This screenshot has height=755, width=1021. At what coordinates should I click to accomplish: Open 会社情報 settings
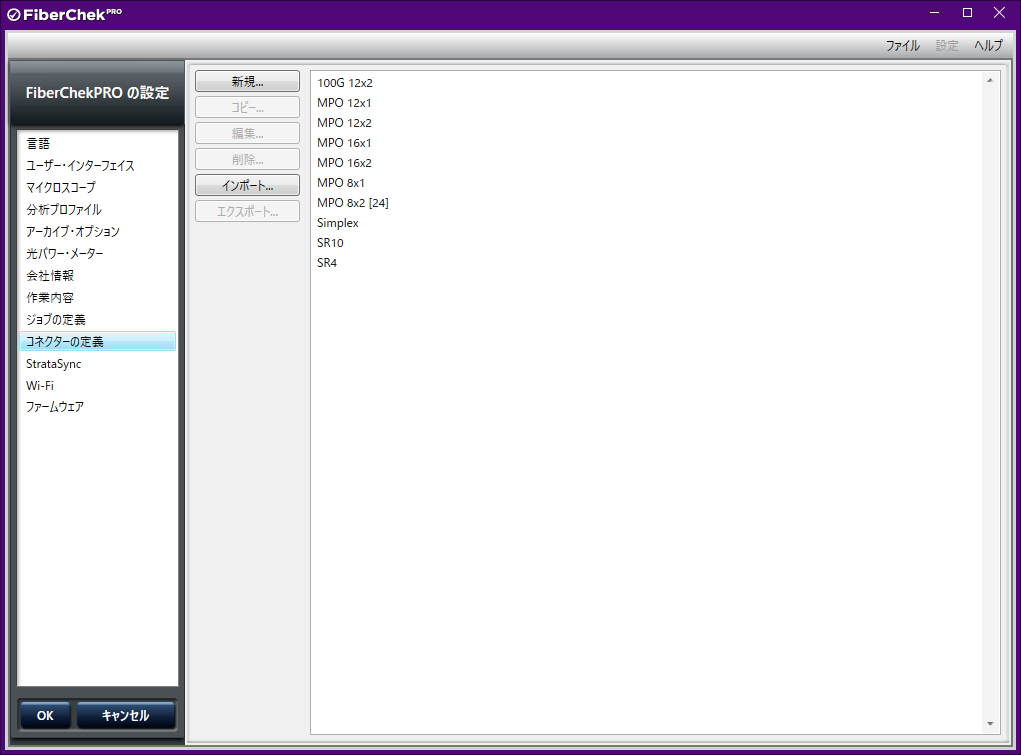click(98, 276)
